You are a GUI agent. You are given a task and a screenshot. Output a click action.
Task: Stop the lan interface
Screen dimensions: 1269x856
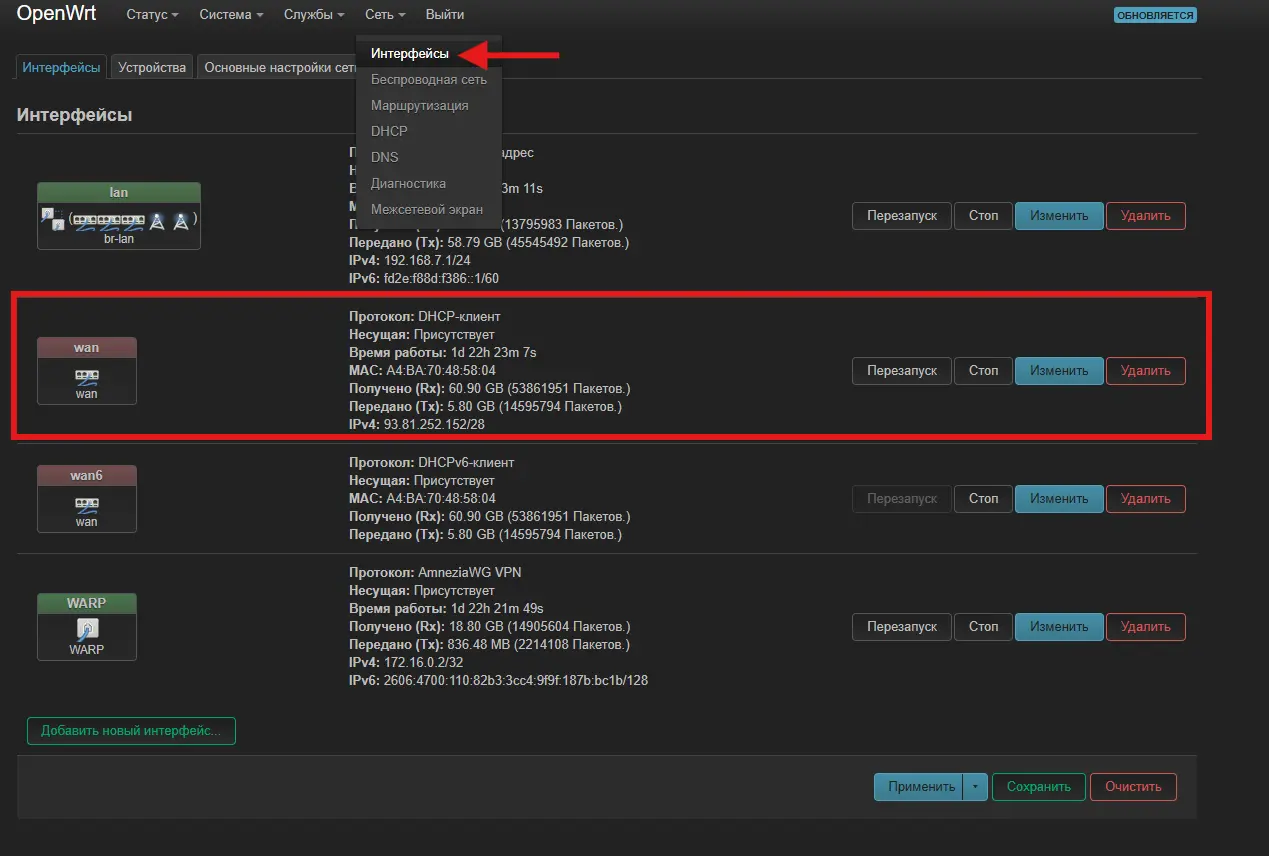click(983, 216)
